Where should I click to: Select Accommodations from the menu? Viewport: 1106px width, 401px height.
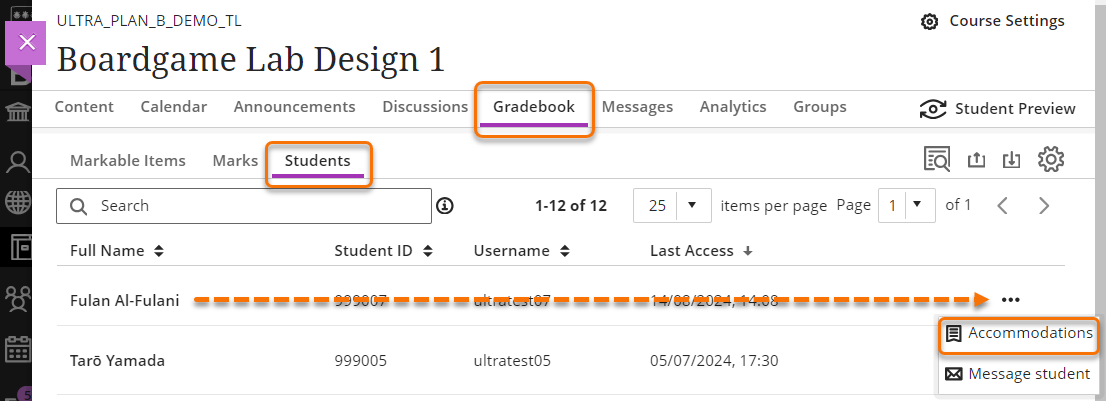[1019, 334]
